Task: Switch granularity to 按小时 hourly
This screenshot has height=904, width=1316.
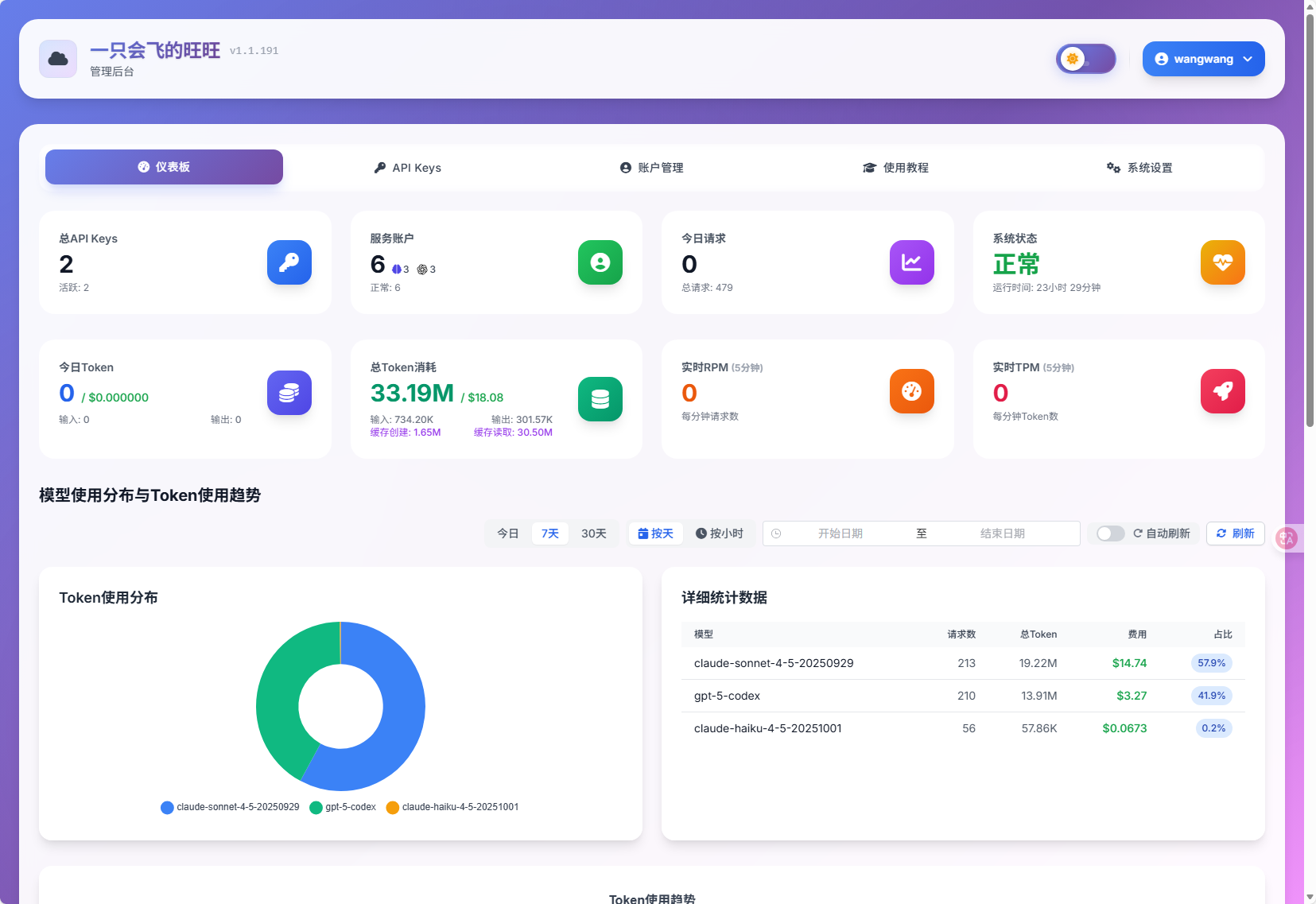Action: click(x=720, y=533)
